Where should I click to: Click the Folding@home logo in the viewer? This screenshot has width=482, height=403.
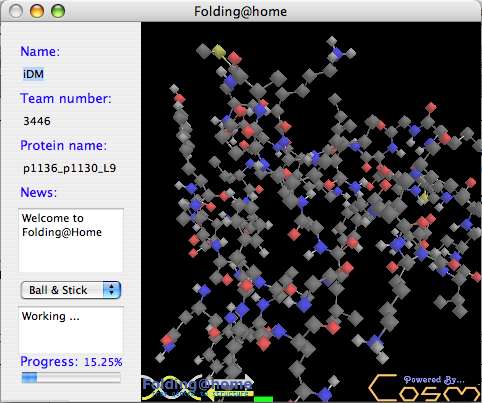tap(197, 388)
